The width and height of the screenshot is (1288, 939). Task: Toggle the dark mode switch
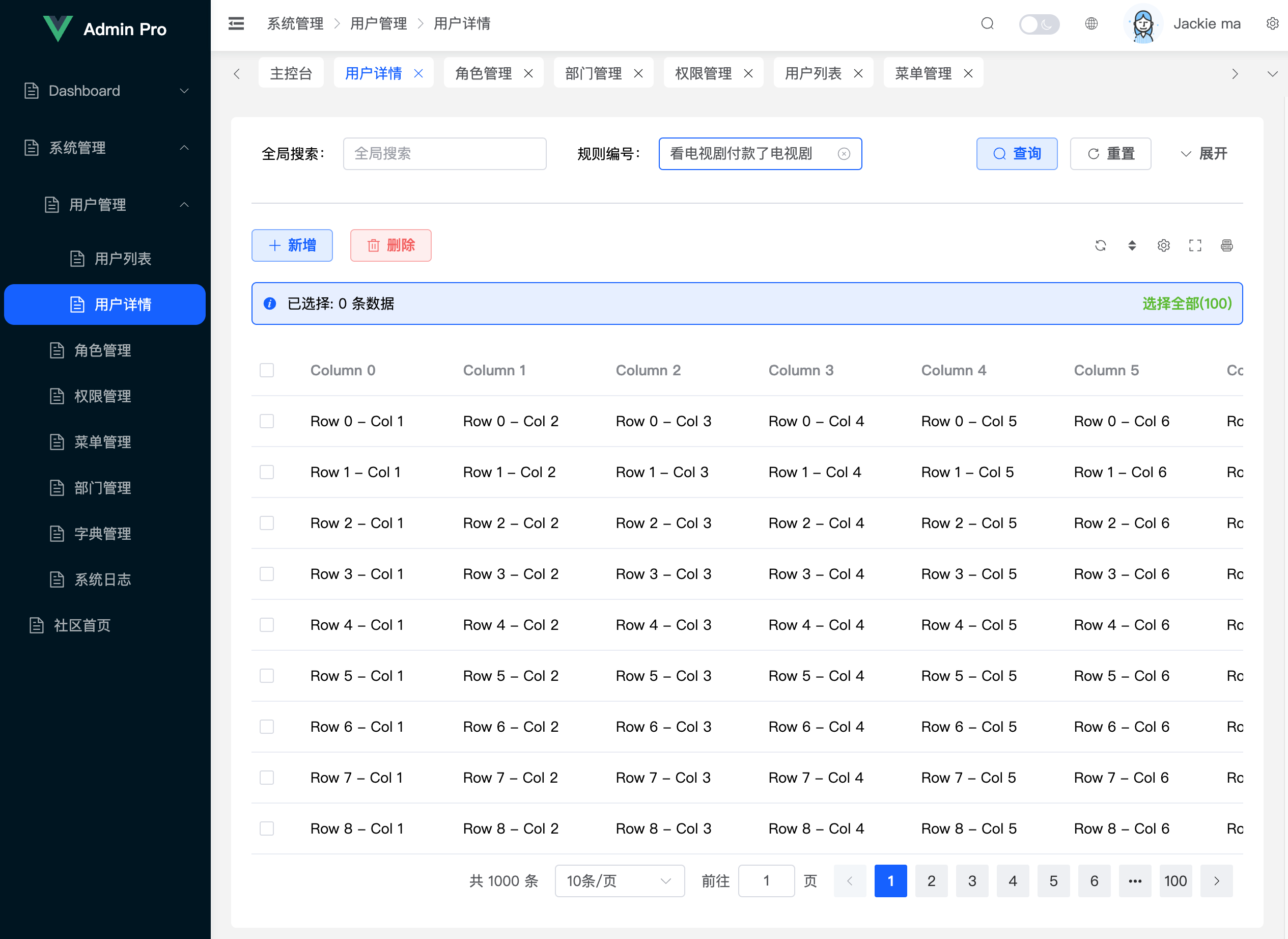coord(1039,24)
